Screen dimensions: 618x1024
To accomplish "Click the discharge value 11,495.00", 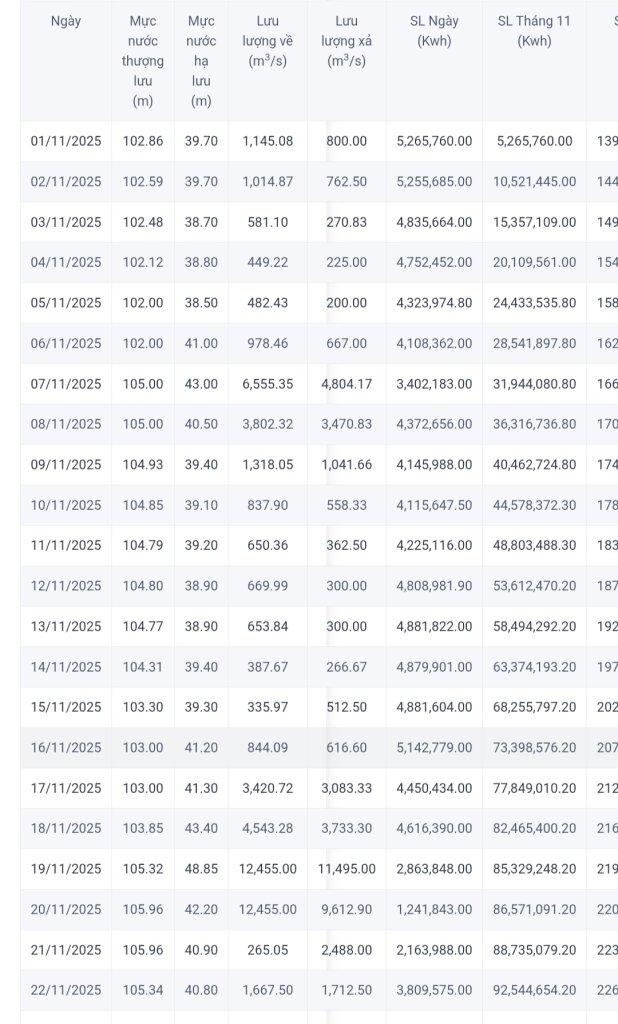I will coord(346,869).
